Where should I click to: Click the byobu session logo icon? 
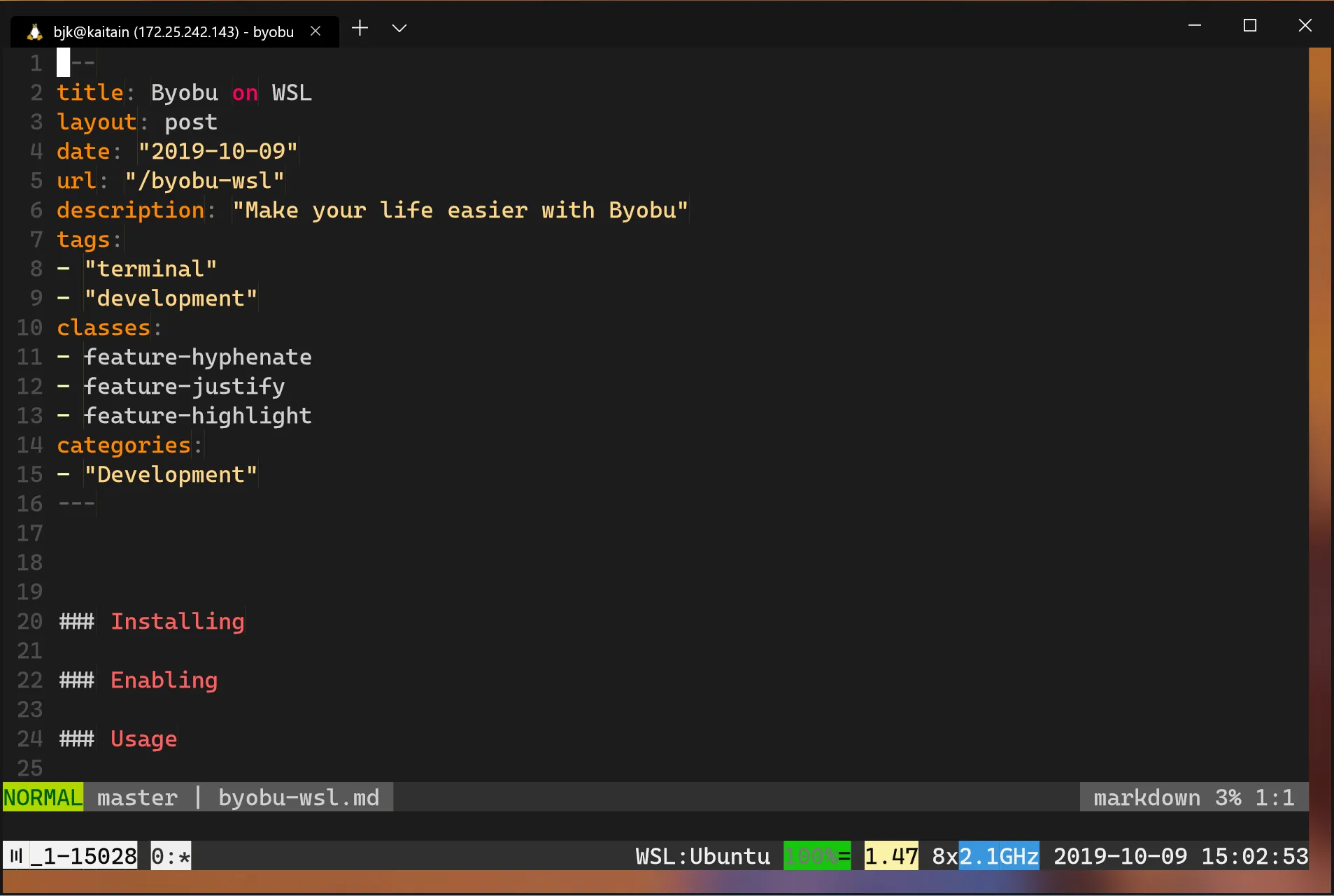click(x=16, y=856)
